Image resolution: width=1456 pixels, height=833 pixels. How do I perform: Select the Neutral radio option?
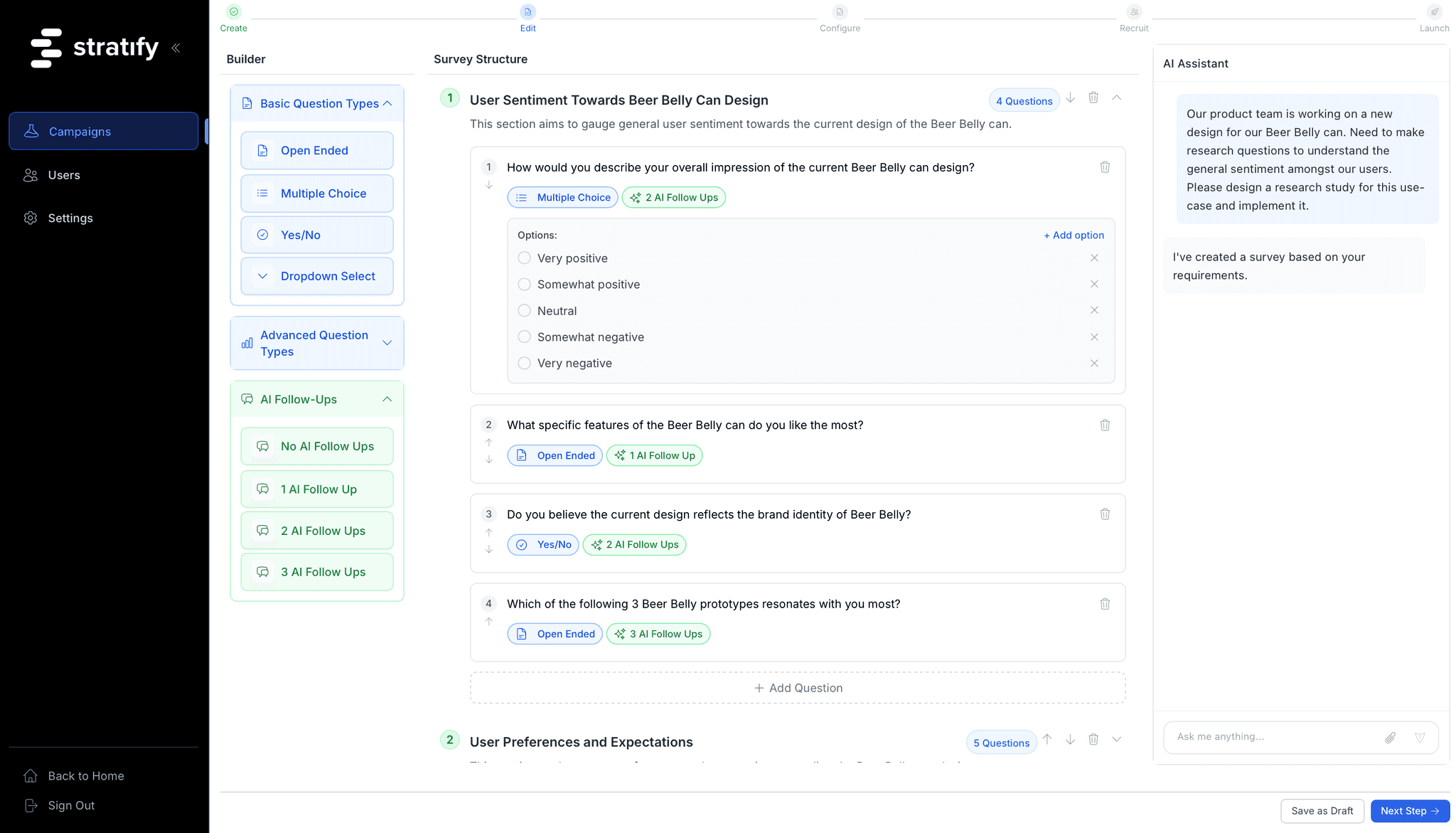point(524,310)
